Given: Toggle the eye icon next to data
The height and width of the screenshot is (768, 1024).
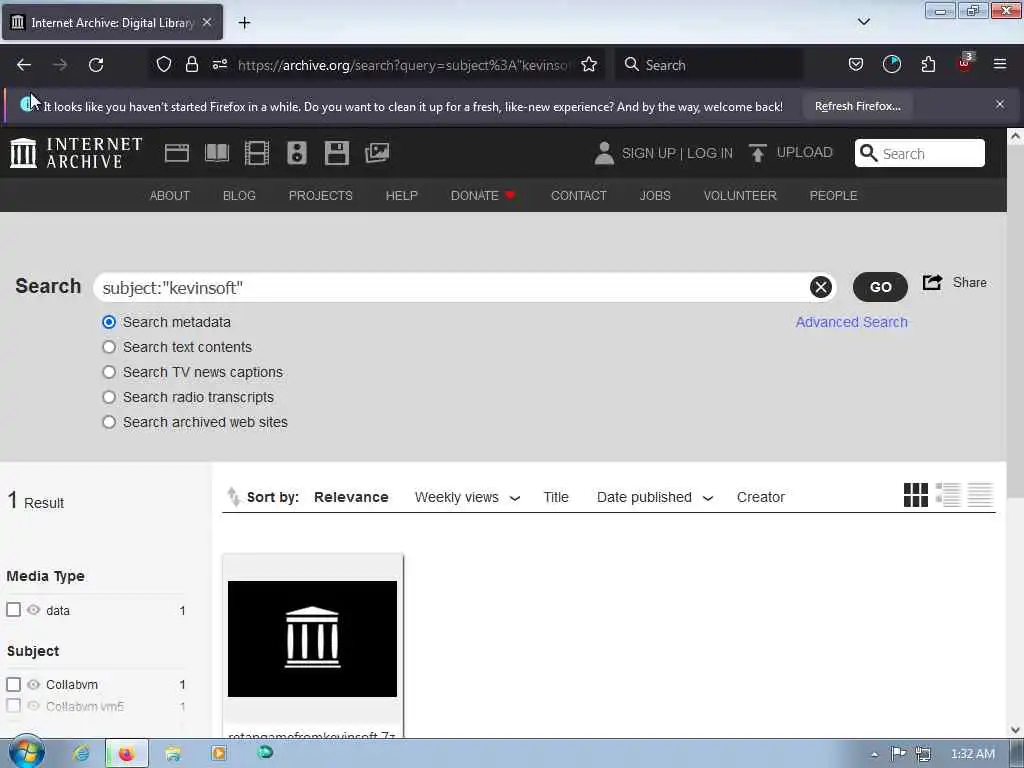Looking at the screenshot, I should point(33,609).
